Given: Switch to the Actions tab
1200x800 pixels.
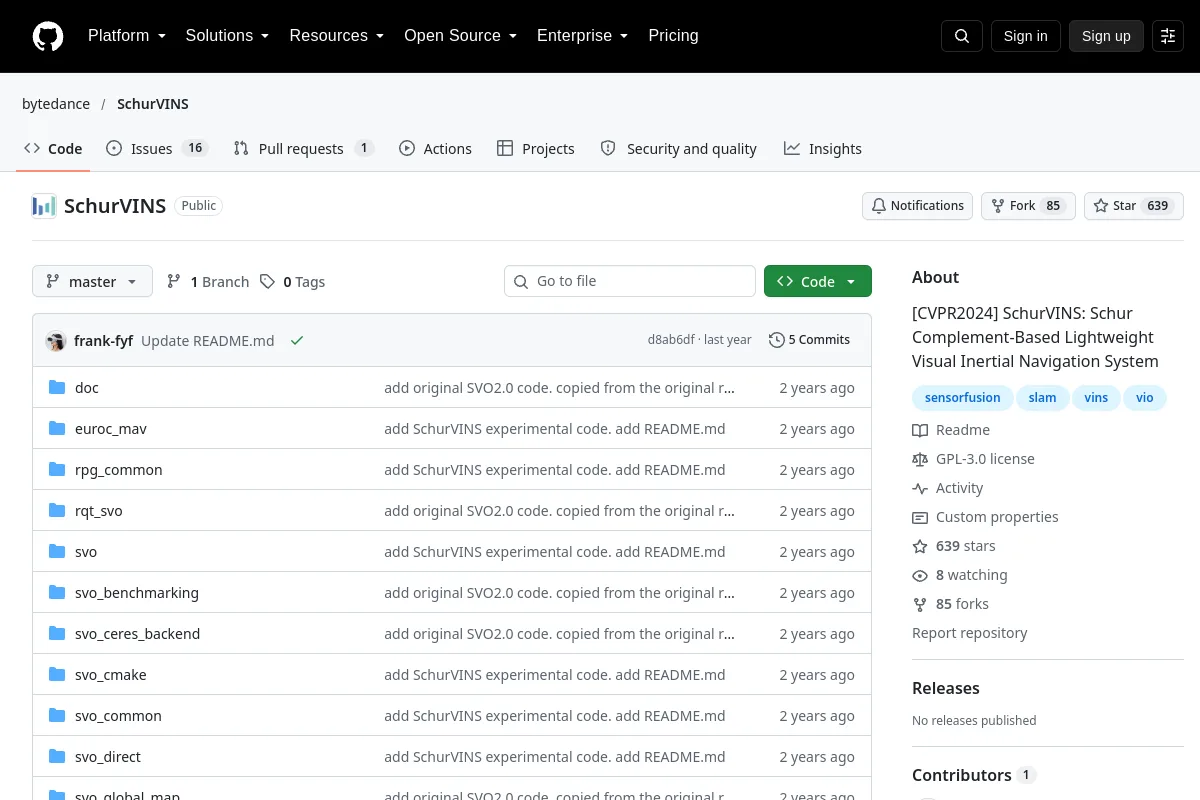Looking at the screenshot, I should coord(435,148).
